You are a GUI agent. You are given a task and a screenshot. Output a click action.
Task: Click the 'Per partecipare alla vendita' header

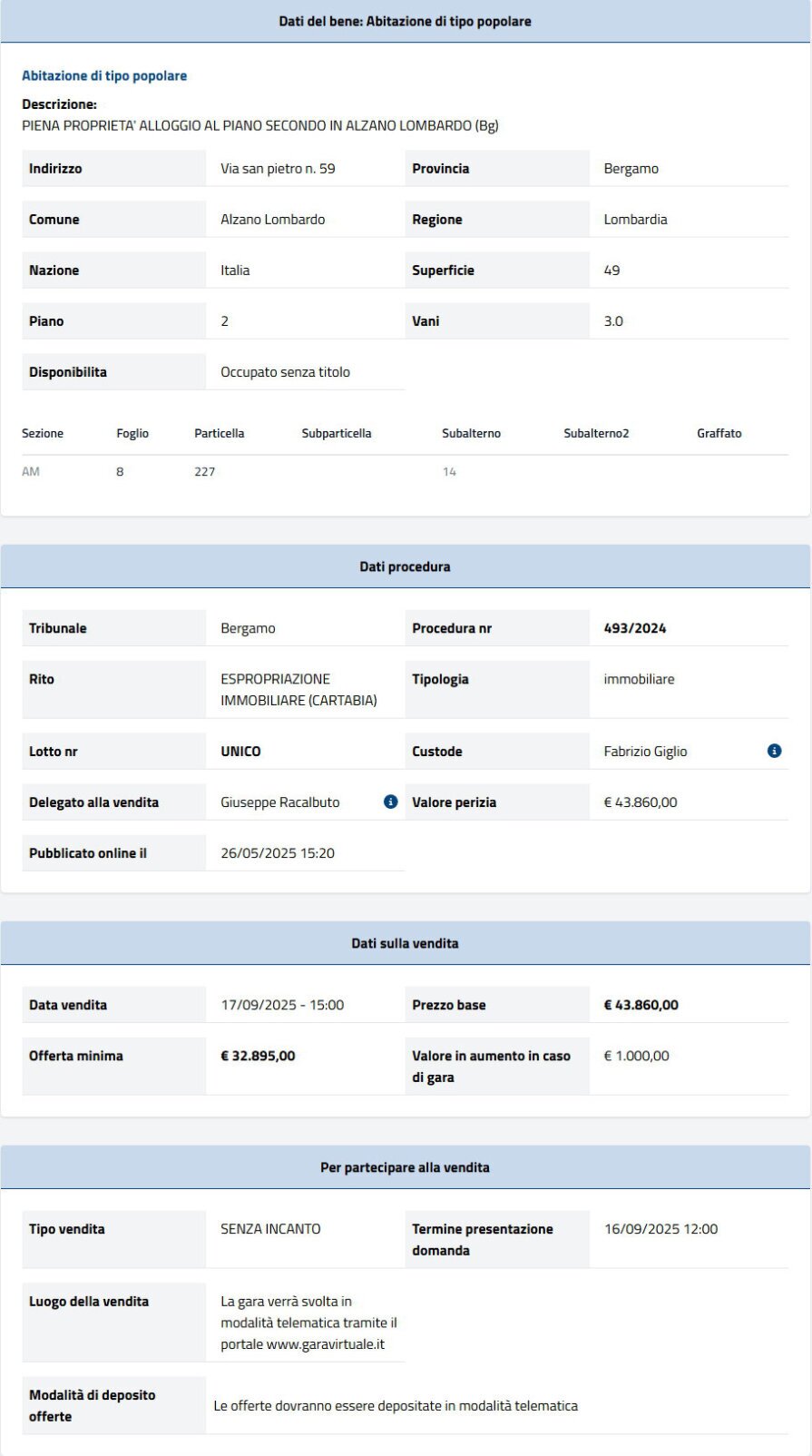(x=405, y=1167)
